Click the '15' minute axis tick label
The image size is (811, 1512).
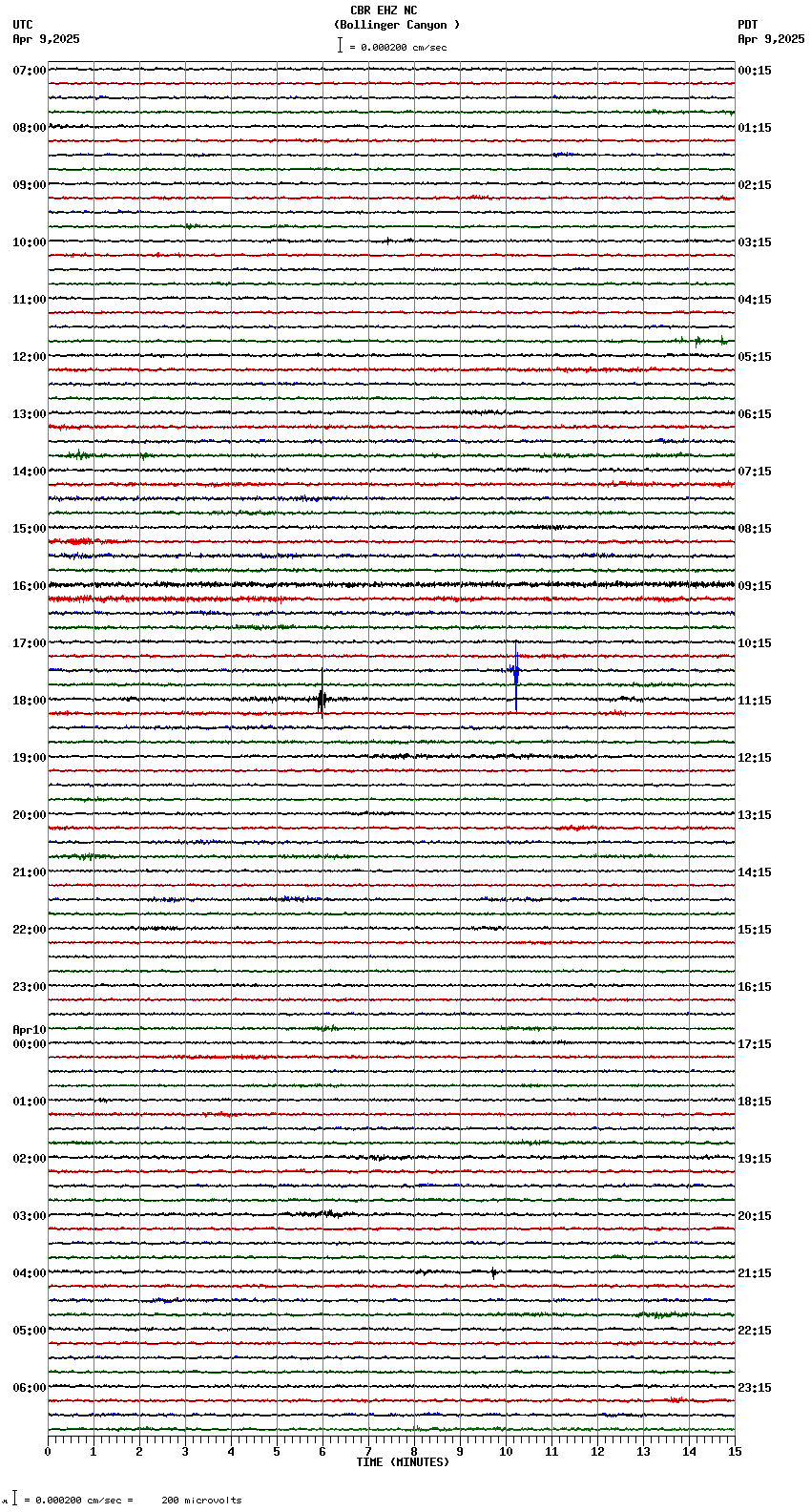click(x=735, y=1452)
